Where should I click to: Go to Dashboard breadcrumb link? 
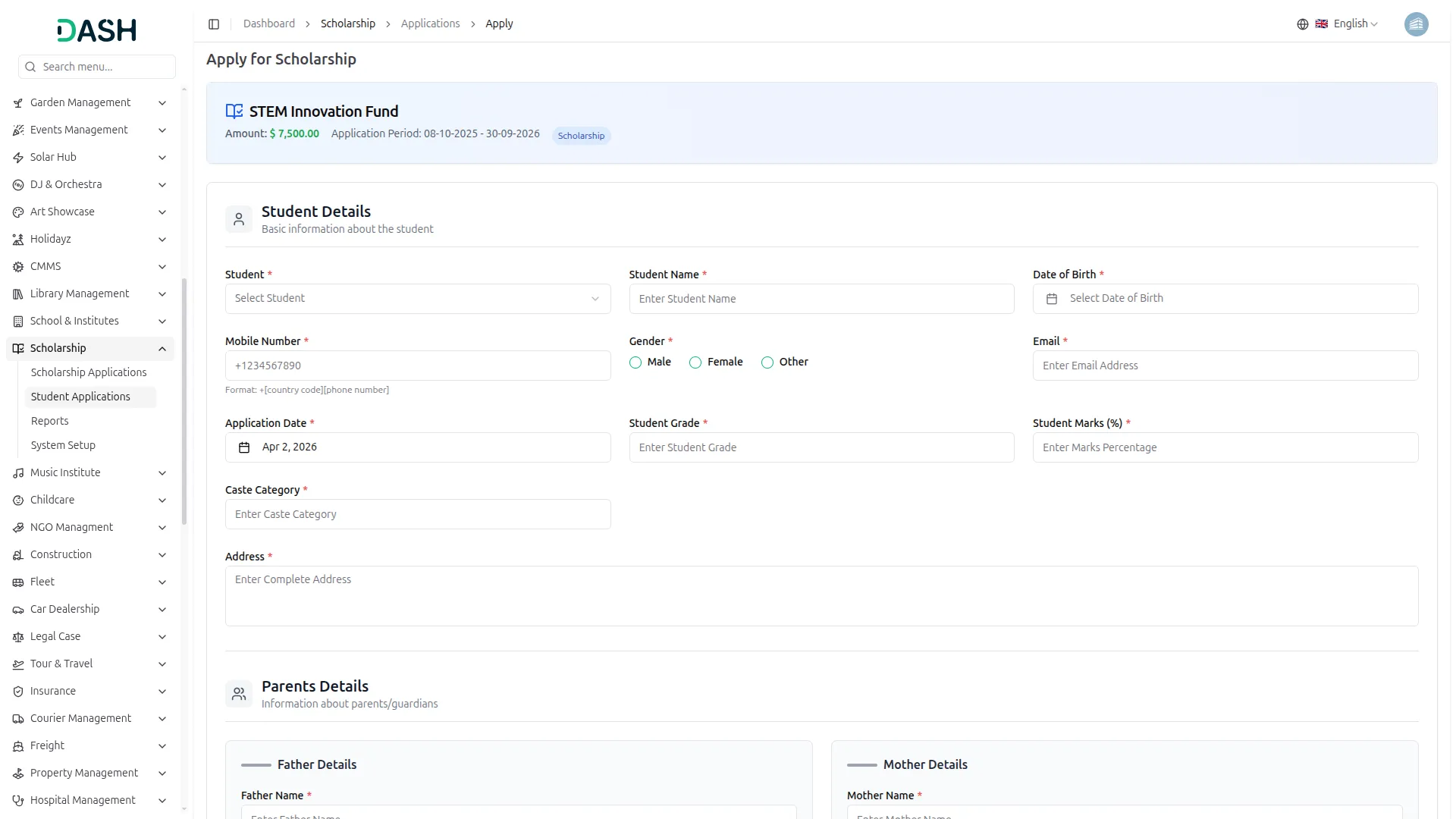point(268,24)
